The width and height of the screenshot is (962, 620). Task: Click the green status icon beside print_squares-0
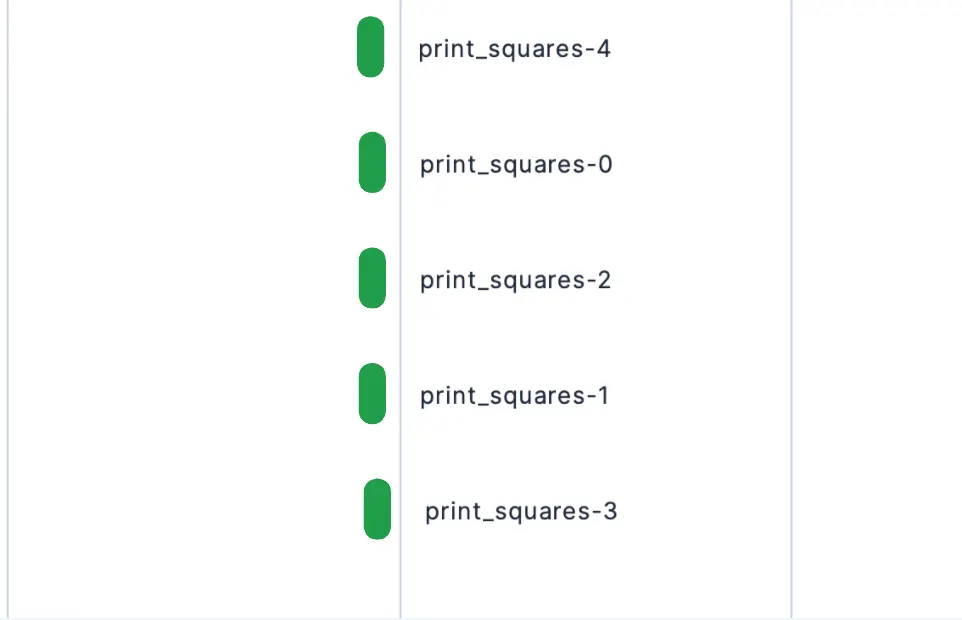coord(371,162)
